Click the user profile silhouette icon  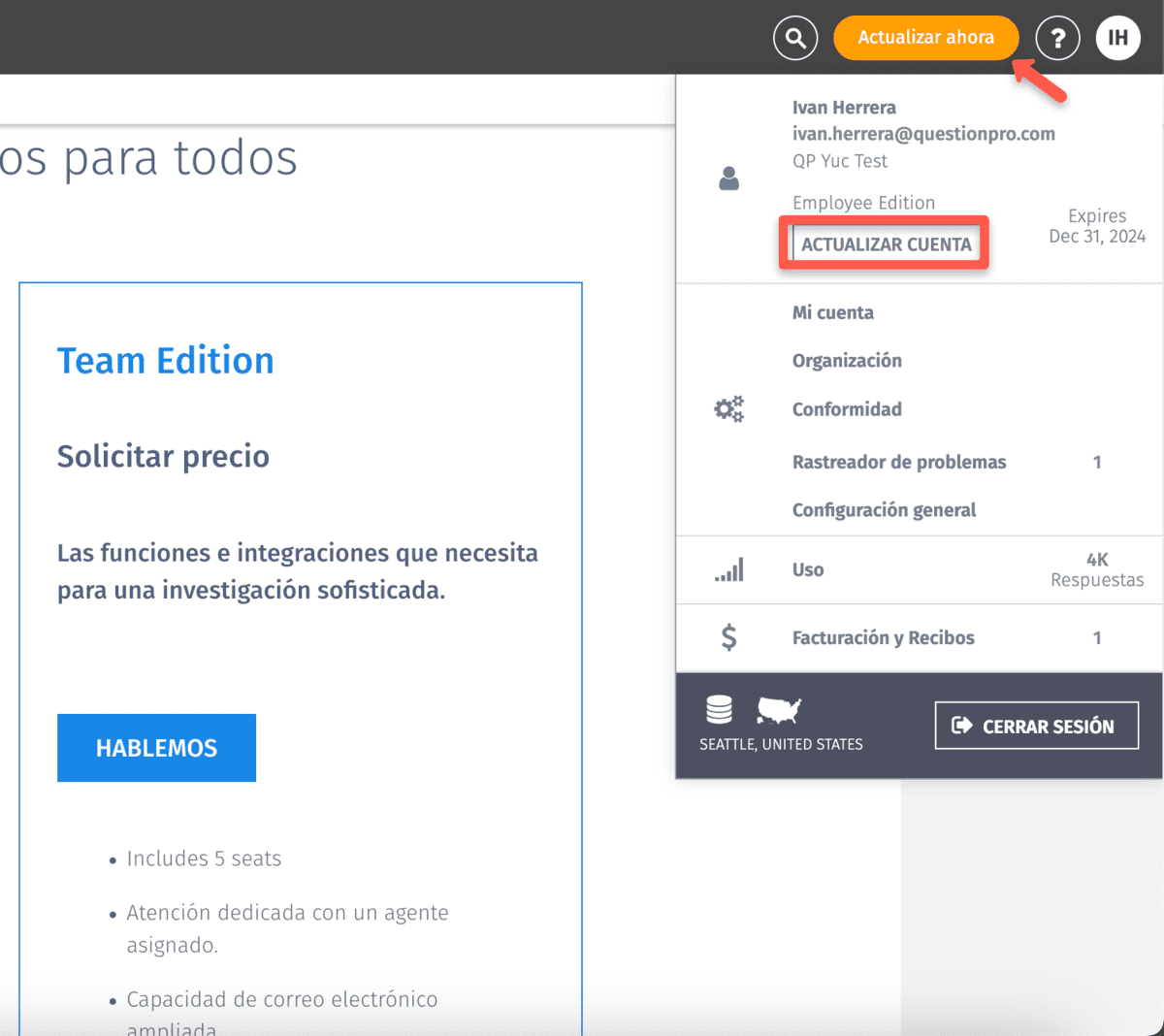[x=728, y=178]
